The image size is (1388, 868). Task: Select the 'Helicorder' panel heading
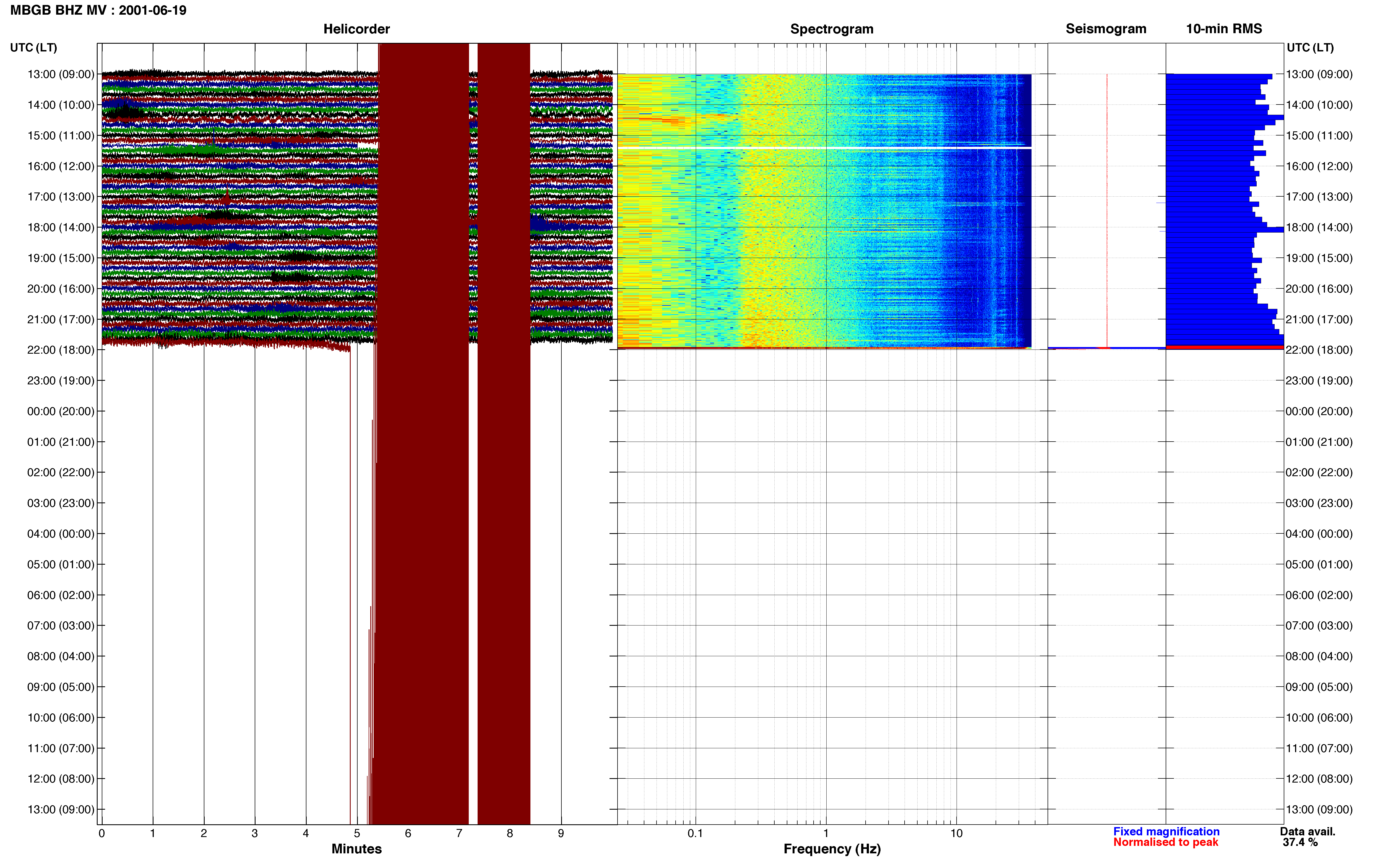[x=356, y=29]
